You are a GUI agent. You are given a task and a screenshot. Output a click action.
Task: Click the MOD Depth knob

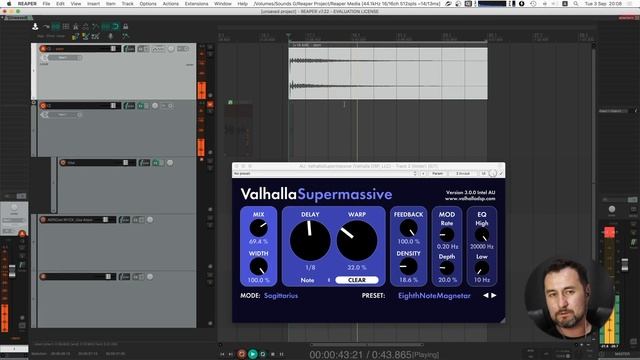[x=447, y=268]
